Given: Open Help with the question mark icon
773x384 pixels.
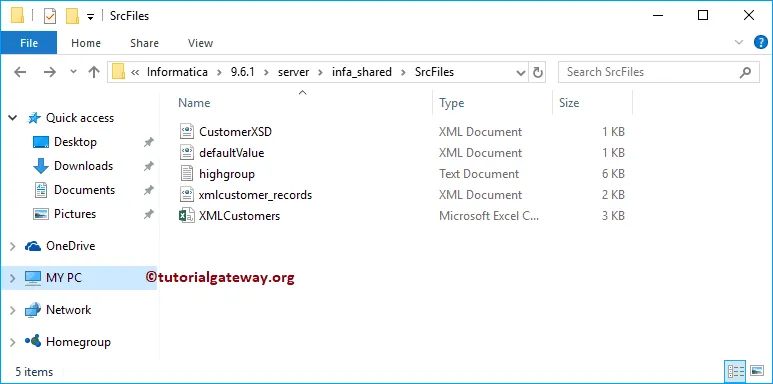Looking at the screenshot, I should point(761,42).
